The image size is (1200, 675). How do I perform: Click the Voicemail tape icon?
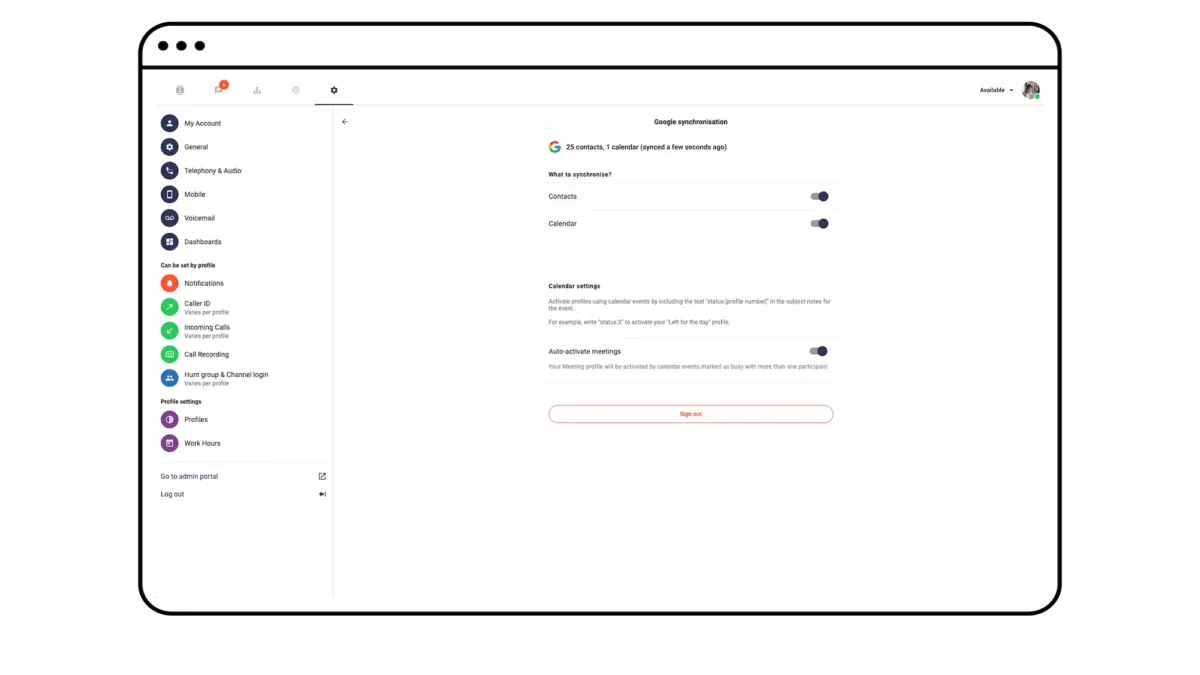coord(170,218)
